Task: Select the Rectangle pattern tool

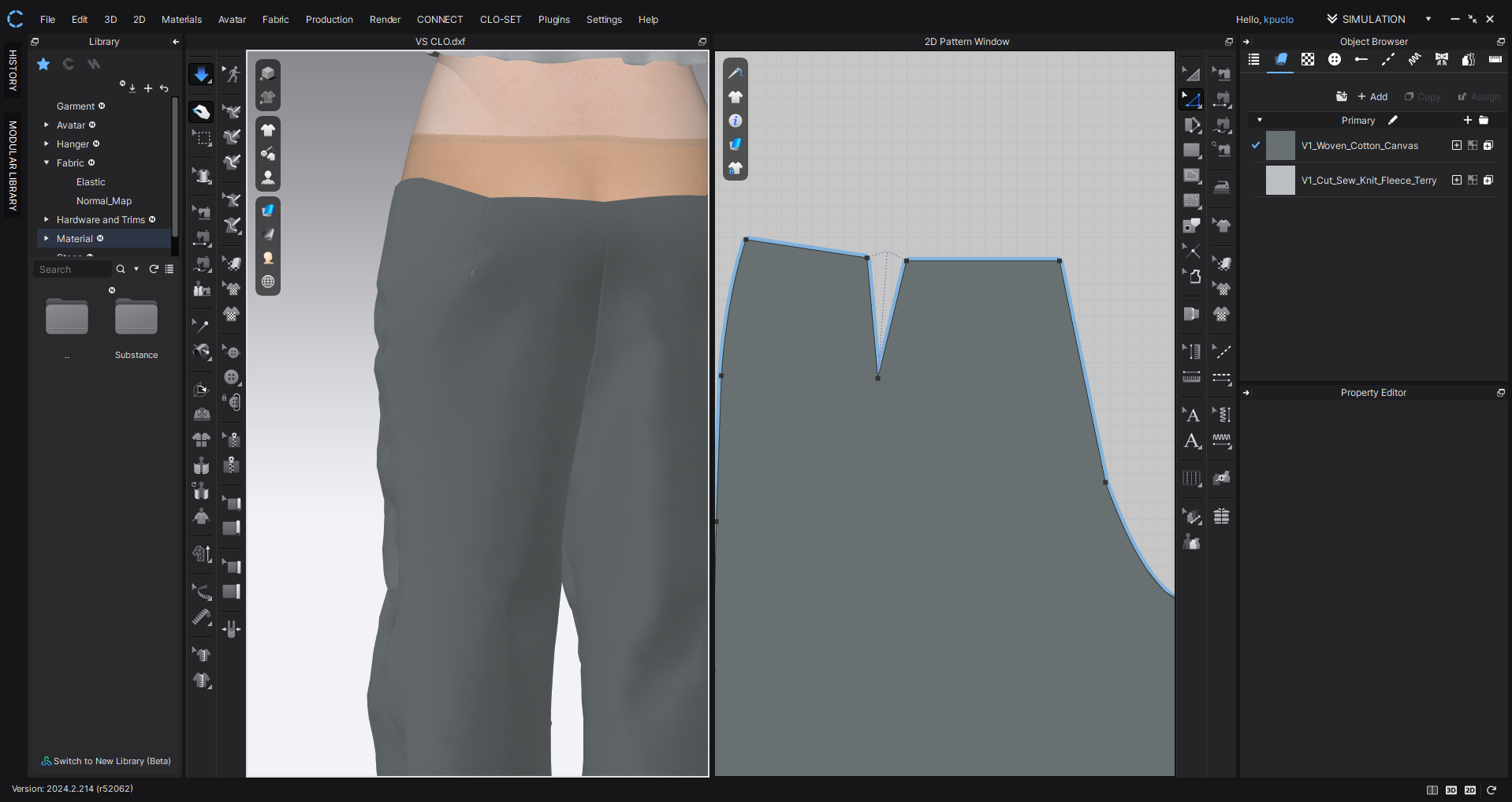Action: pos(1192,150)
